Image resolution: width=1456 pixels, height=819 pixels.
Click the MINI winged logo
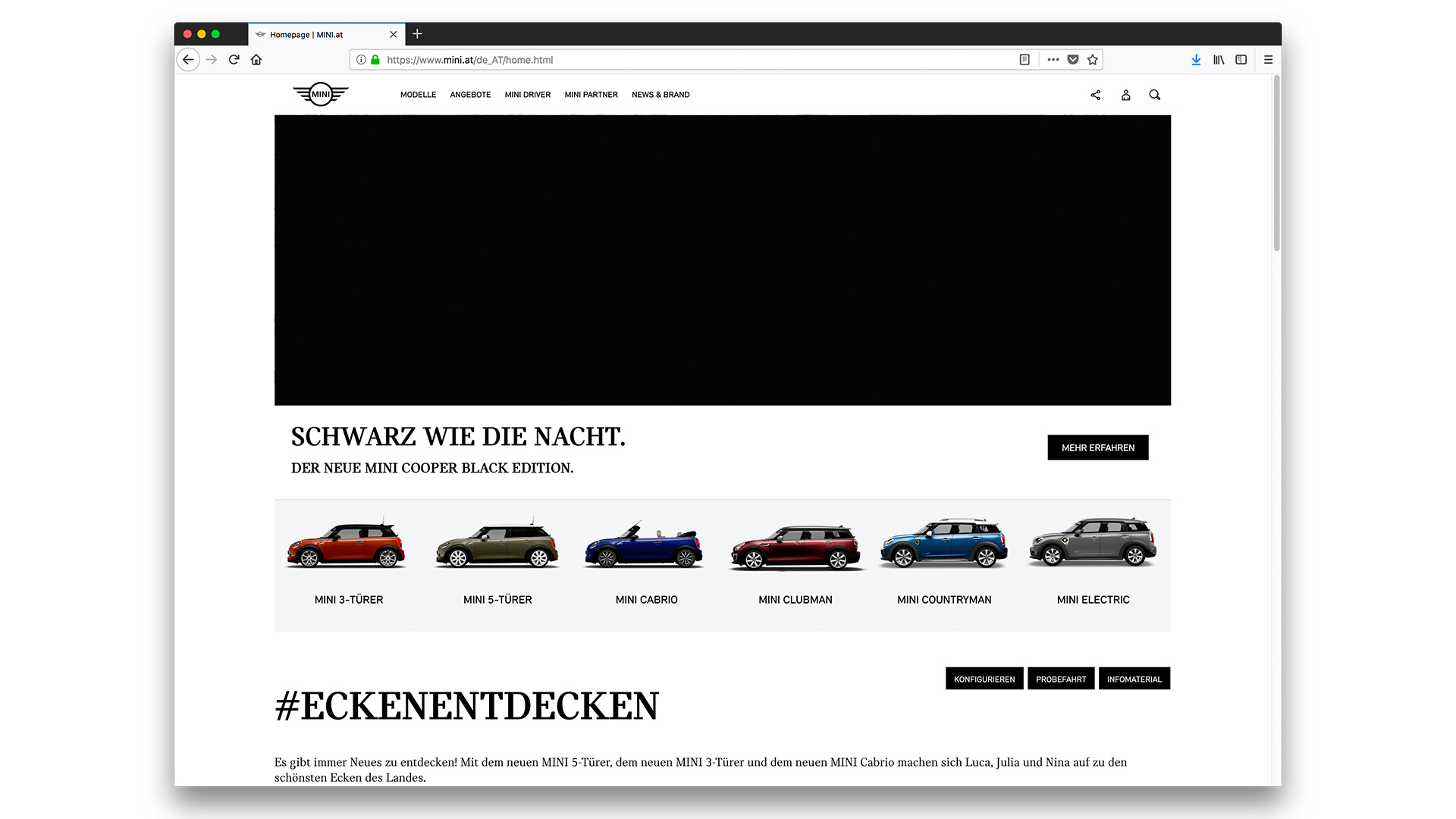321,94
